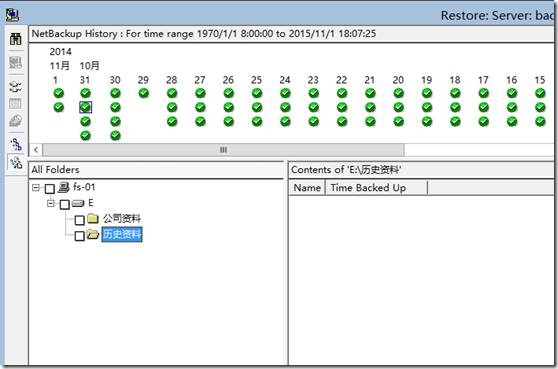Select the upper blue tree-view icon in left toolbar
Screen dimensions: 558x369
click(16, 144)
